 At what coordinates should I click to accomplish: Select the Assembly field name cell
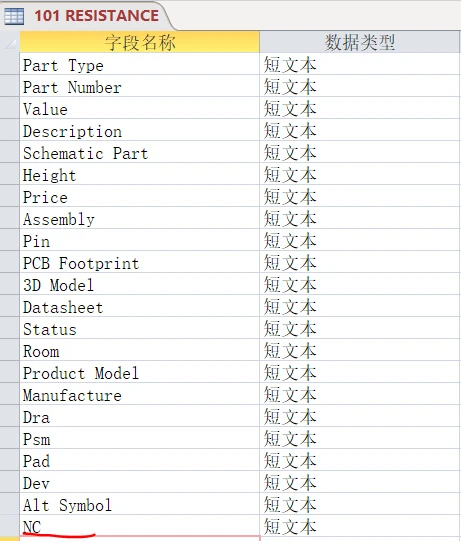(140, 219)
